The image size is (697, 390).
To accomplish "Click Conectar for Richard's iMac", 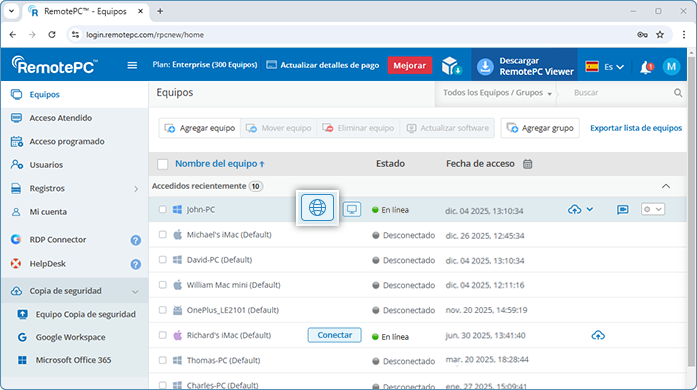I will (334, 335).
